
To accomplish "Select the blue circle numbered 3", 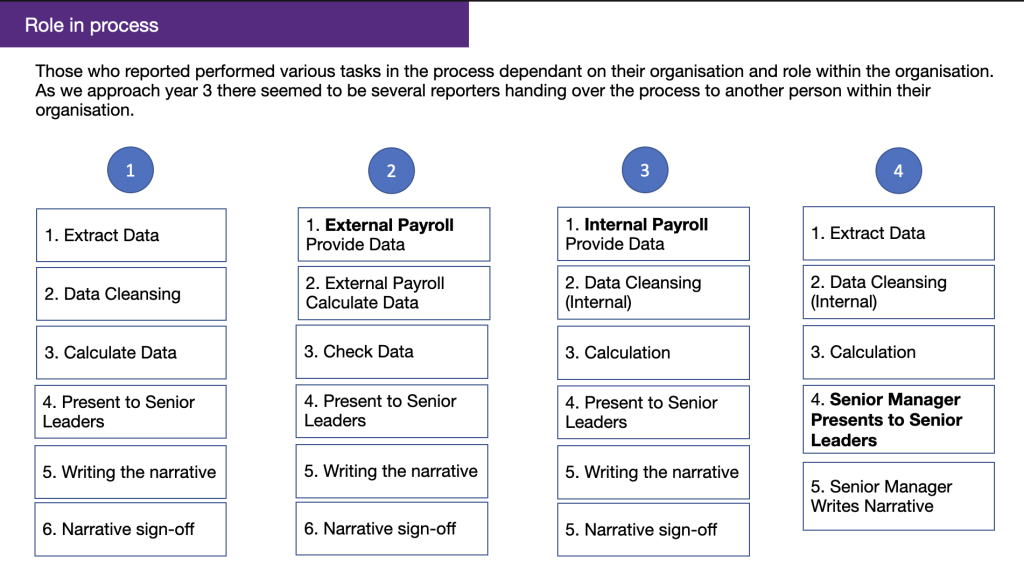I will click(644, 170).
